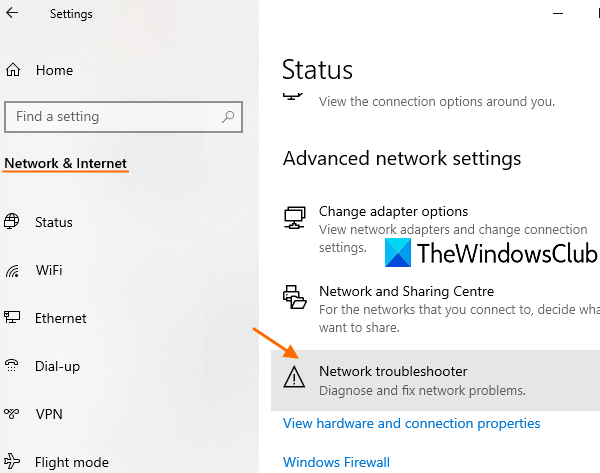Screen dimensions: 600x473
Task: Click the Dial-up icon
Action: click(13, 366)
